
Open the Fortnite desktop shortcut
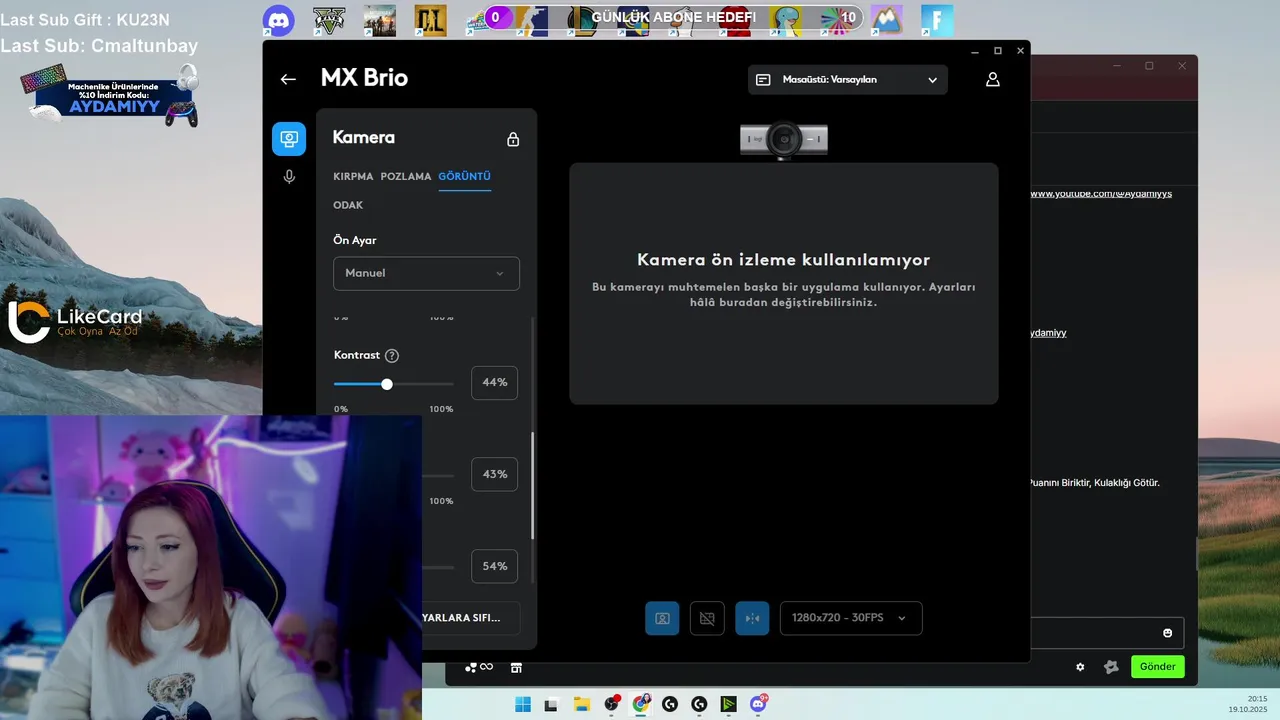937,20
